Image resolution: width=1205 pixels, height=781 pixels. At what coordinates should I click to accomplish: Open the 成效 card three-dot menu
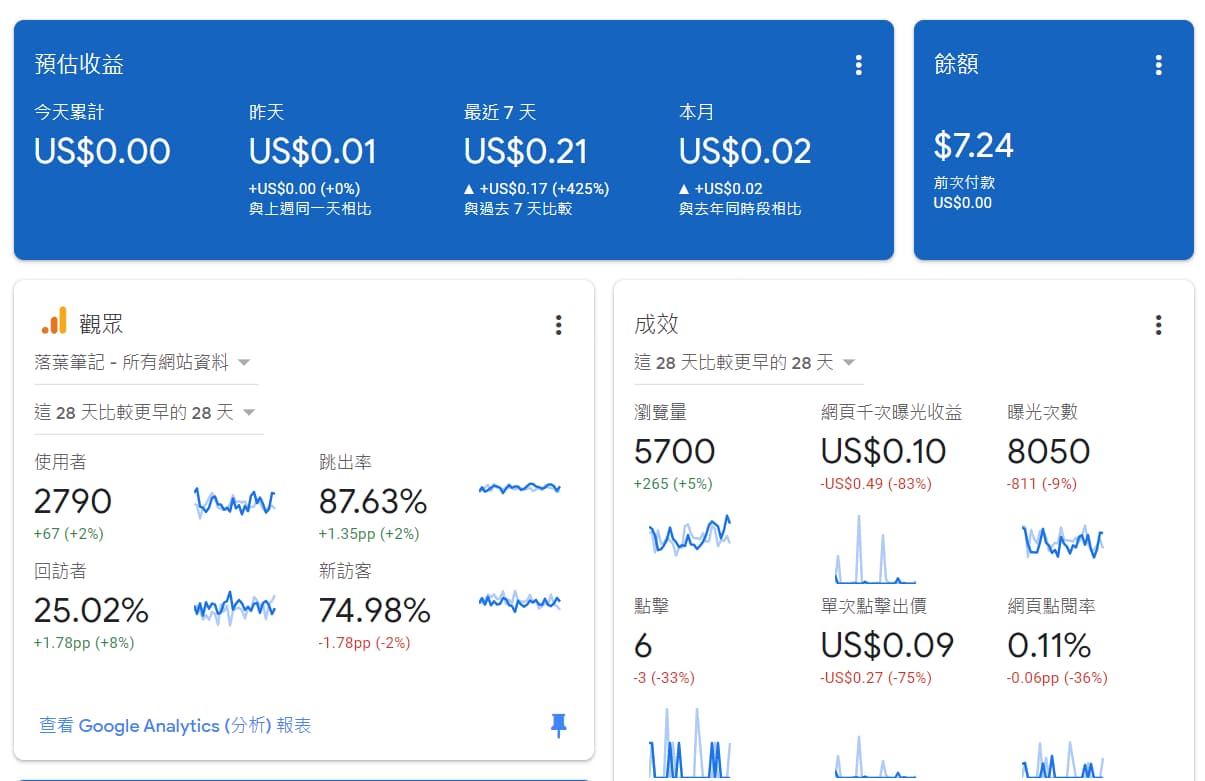(x=1158, y=325)
